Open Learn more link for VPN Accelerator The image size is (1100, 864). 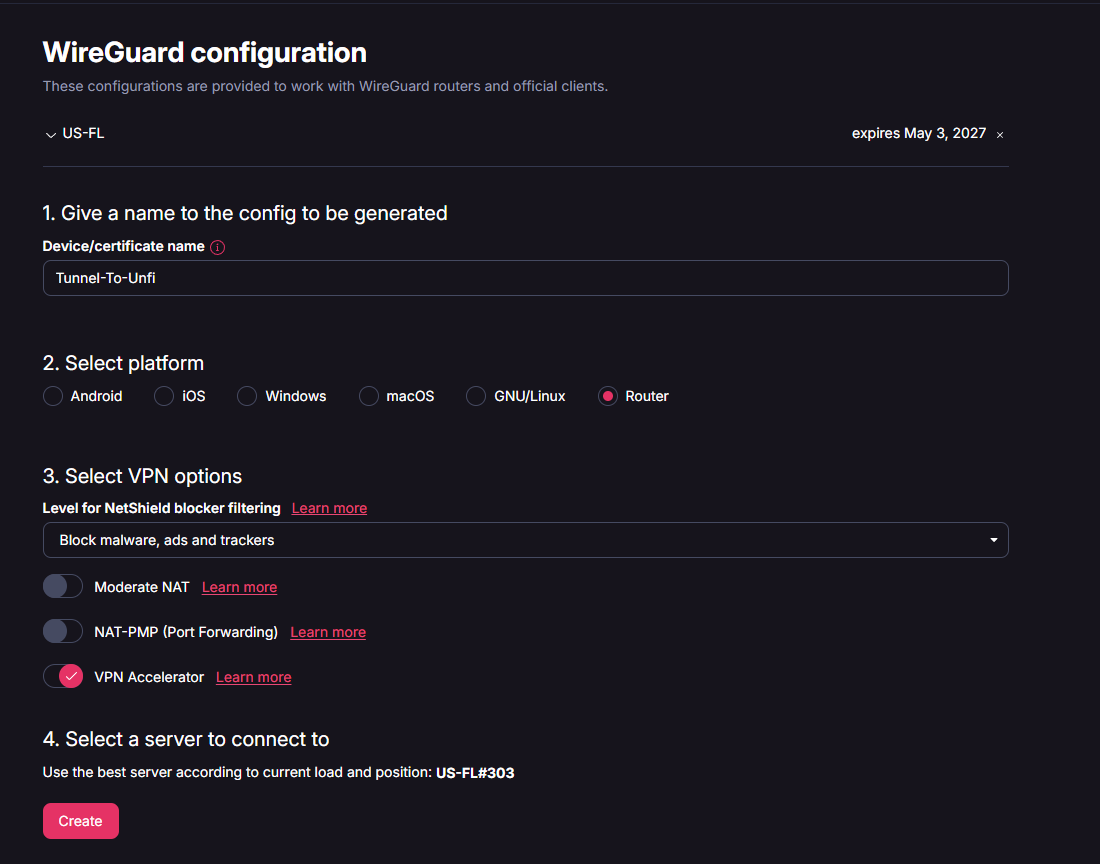(253, 677)
